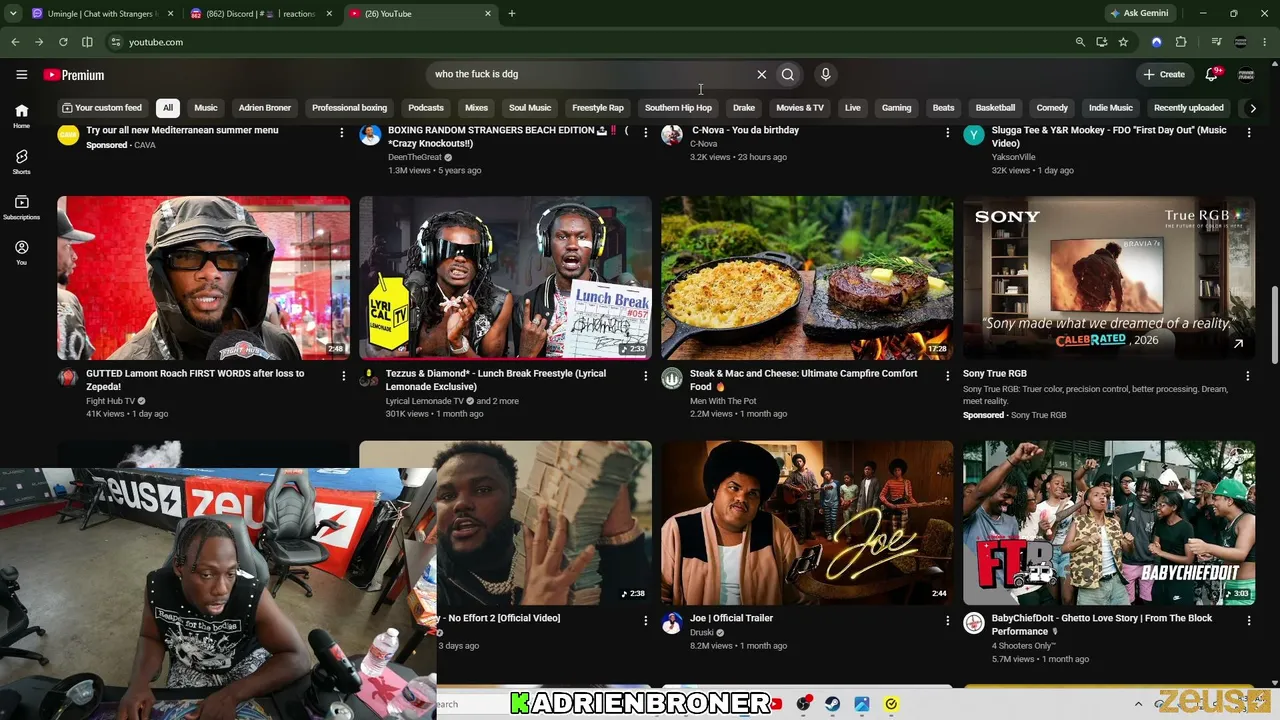Open the notifications bell

[1212, 74]
